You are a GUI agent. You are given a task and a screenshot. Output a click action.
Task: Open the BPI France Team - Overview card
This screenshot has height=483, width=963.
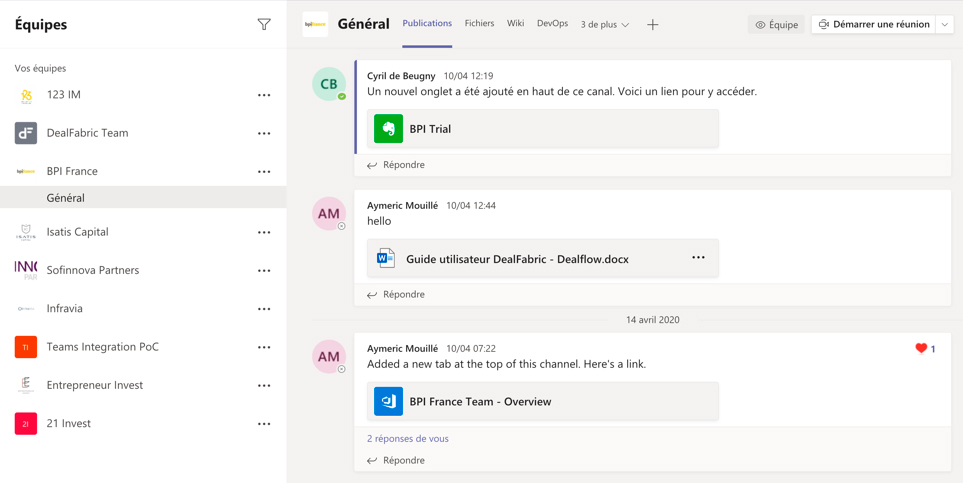[543, 401]
